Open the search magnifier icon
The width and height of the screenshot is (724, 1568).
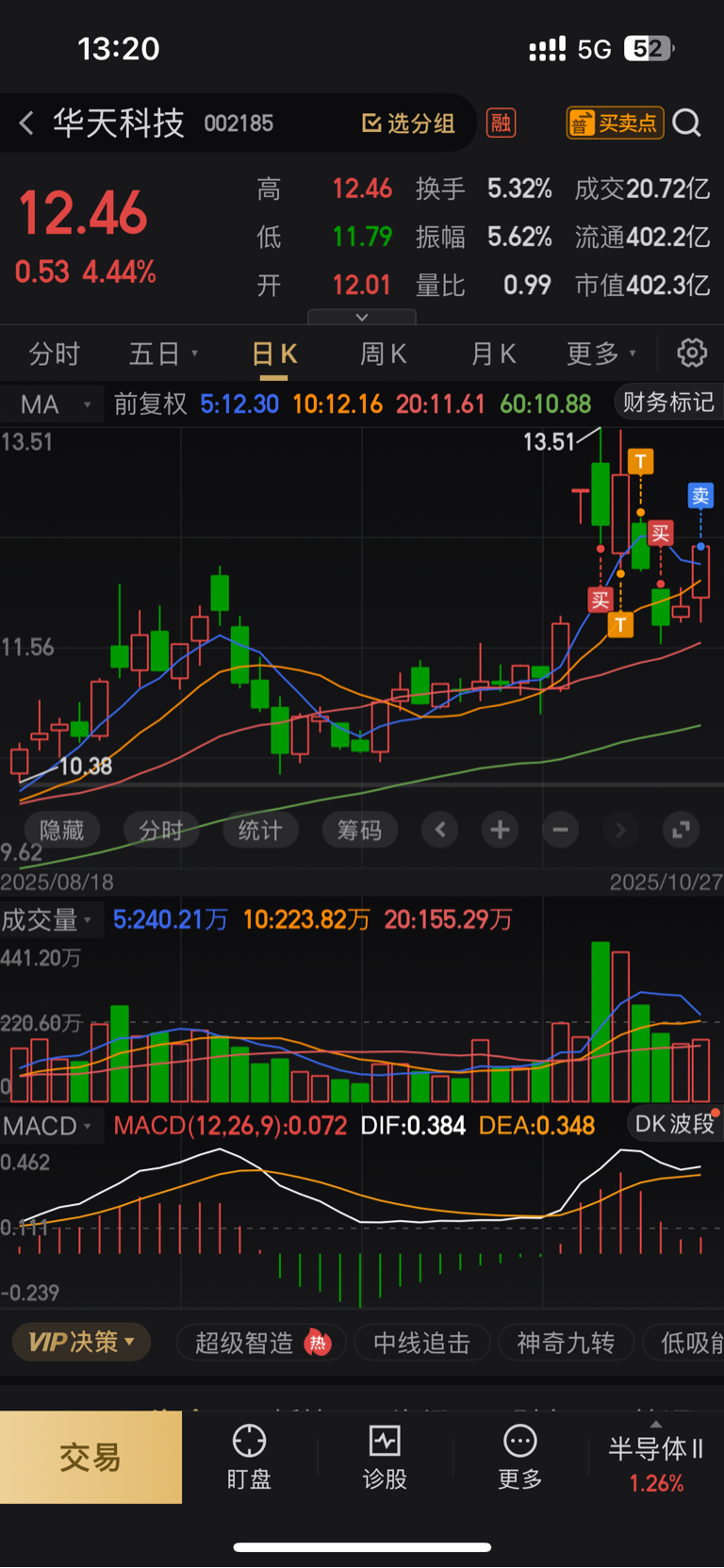[x=687, y=123]
